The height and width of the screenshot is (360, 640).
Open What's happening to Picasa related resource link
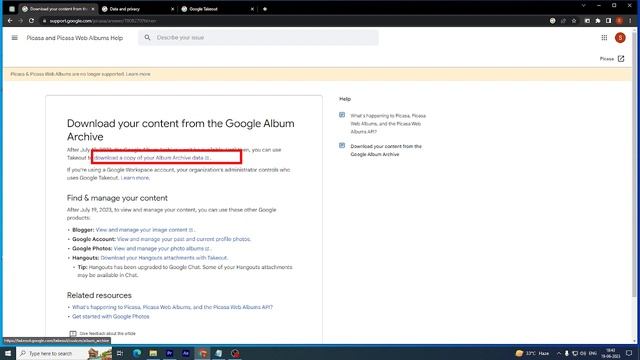click(x=172, y=307)
